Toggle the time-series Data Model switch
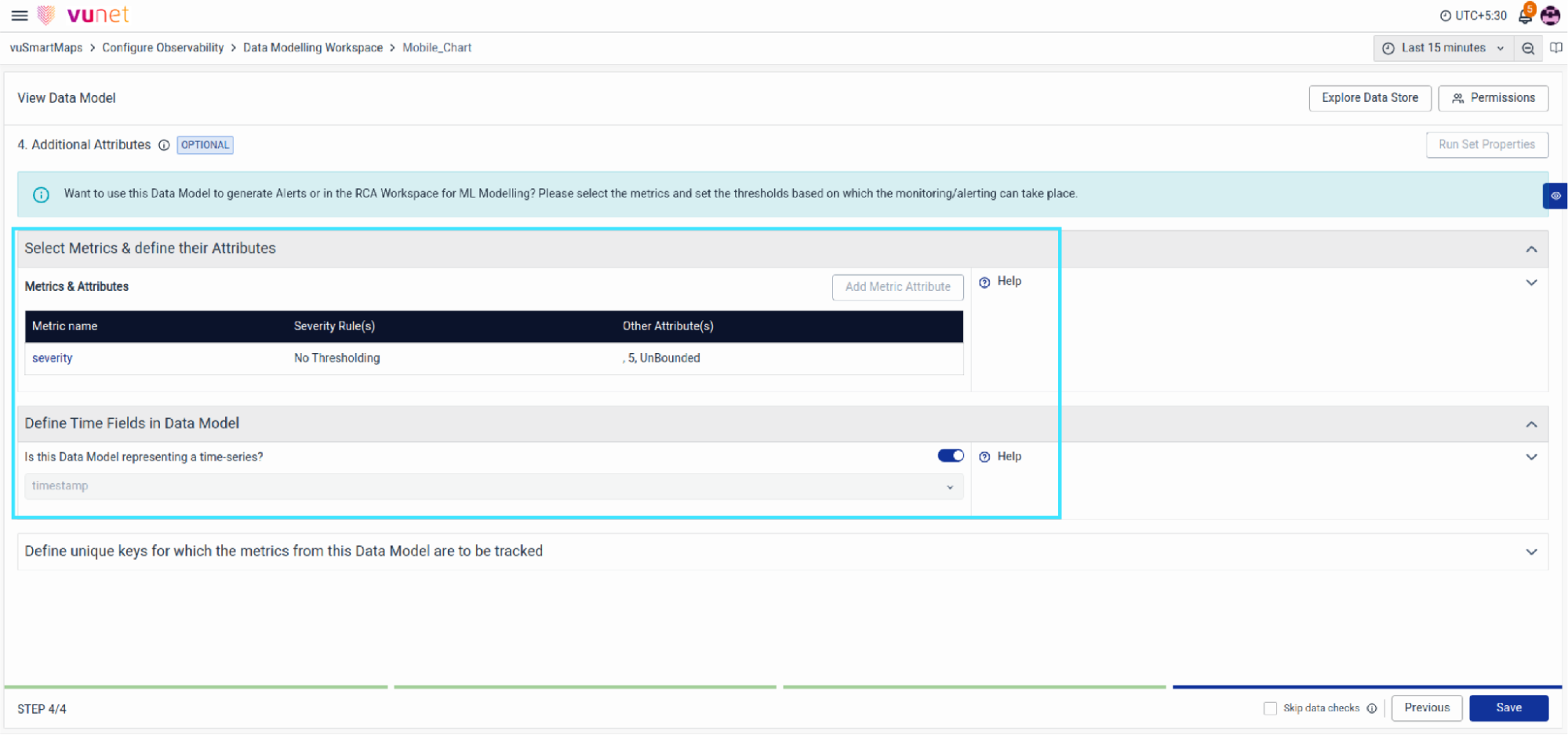This screenshot has height=735, width=1568. pyautogui.click(x=951, y=456)
